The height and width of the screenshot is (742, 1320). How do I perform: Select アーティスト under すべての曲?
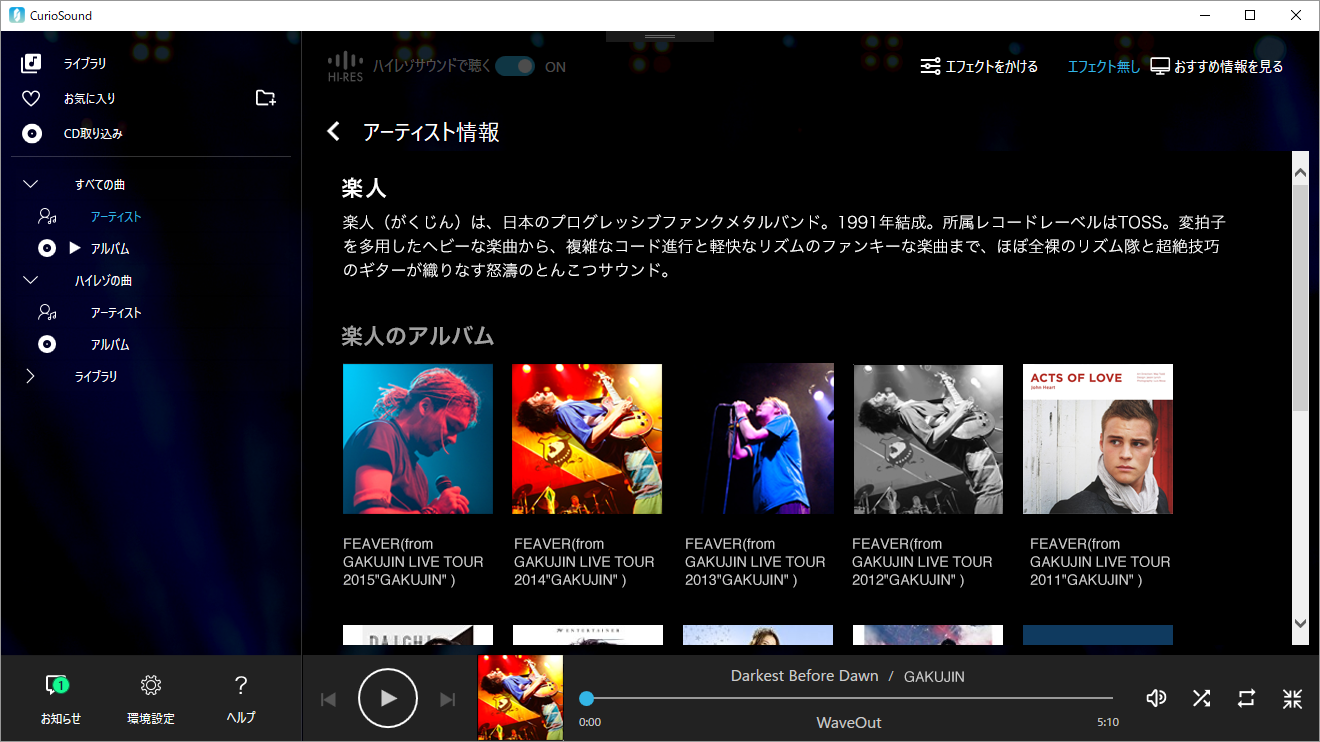coord(116,217)
